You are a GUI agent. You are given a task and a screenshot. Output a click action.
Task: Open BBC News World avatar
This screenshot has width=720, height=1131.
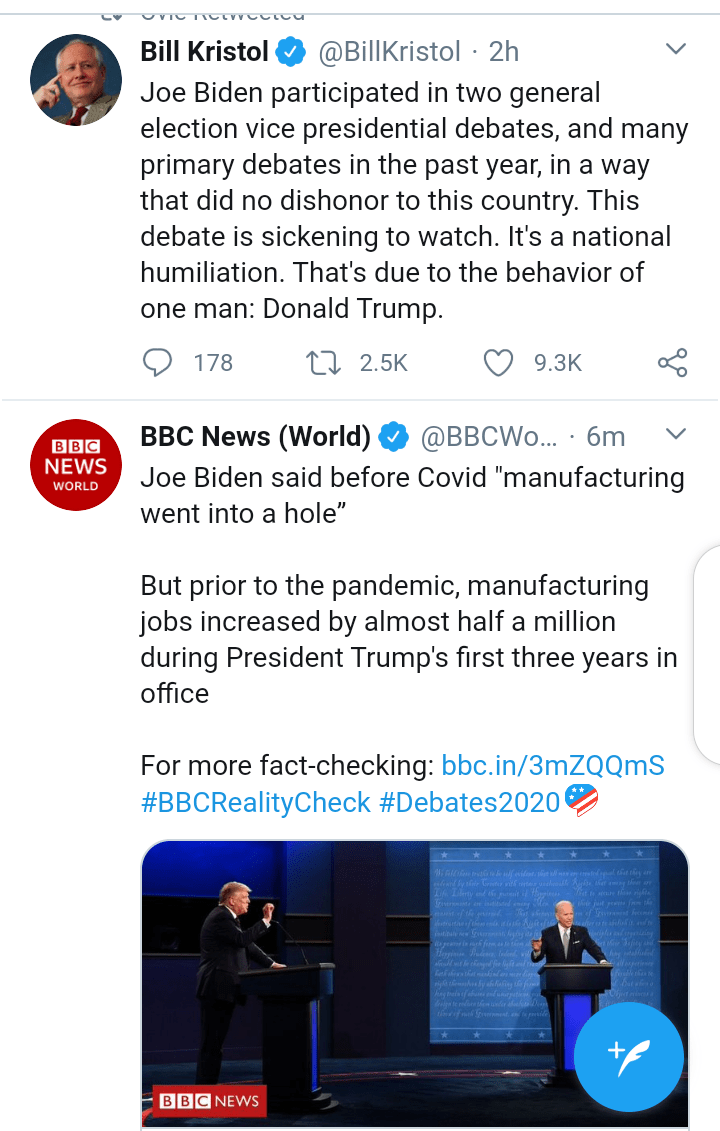click(x=76, y=465)
